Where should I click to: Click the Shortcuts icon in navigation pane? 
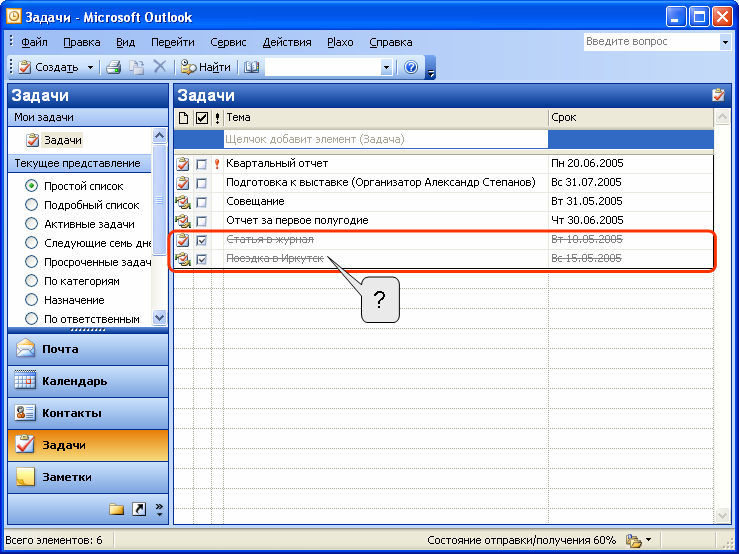(x=139, y=509)
